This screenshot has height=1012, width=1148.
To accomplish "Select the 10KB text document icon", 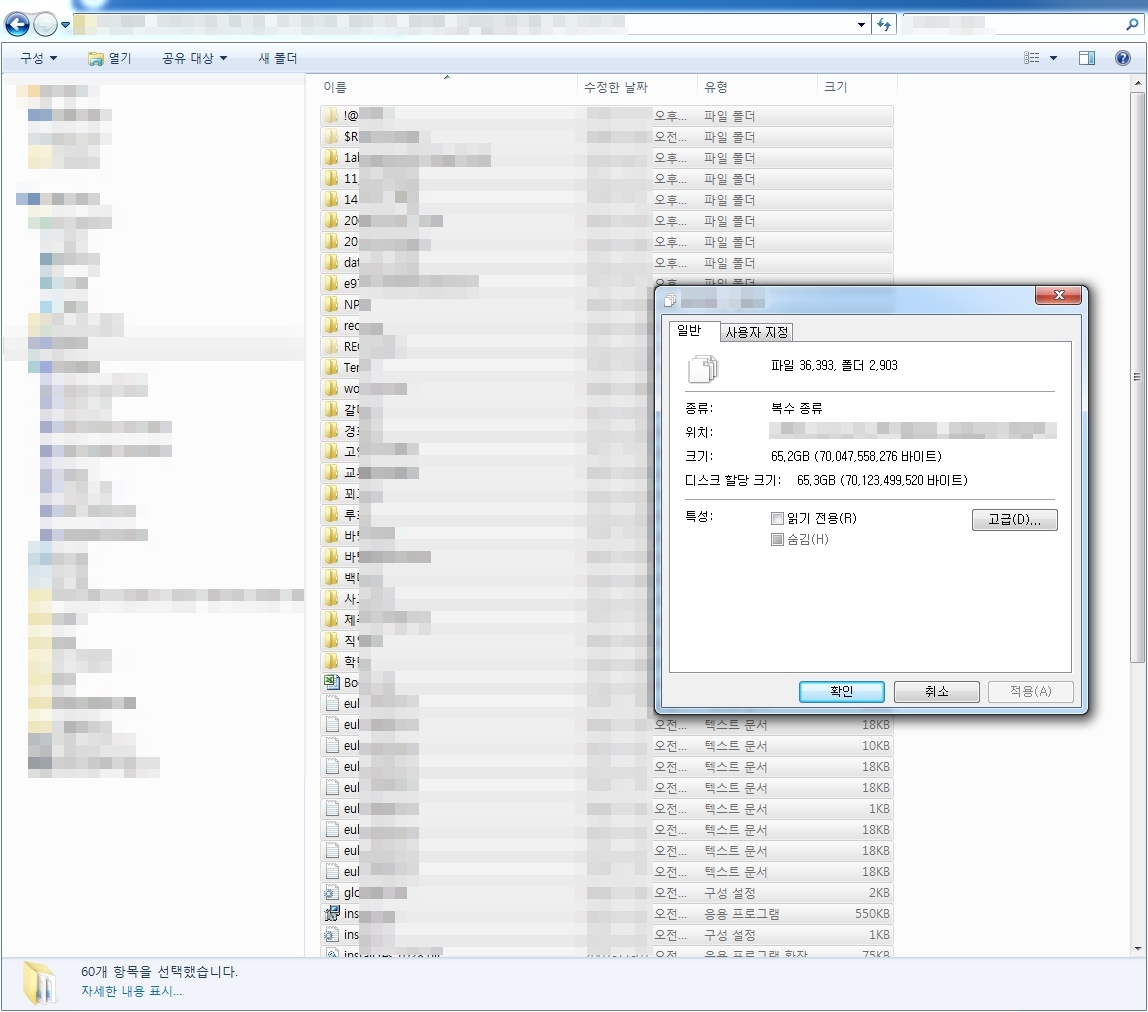I will [x=332, y=745].
